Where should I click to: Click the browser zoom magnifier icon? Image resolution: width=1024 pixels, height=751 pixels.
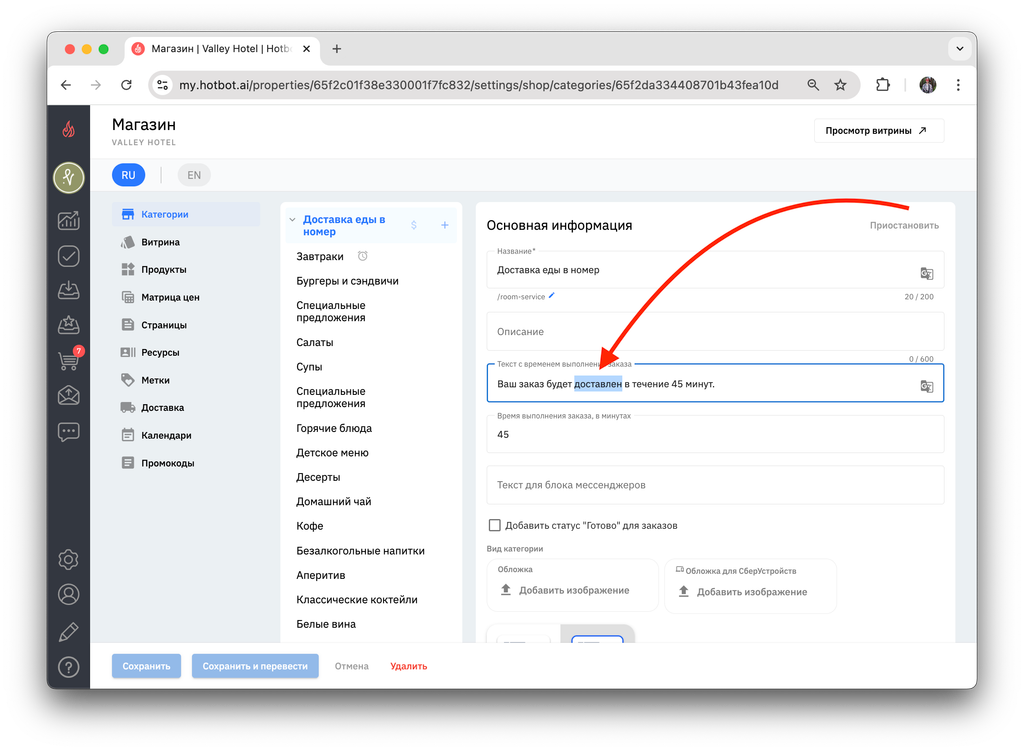coord(812,85)
